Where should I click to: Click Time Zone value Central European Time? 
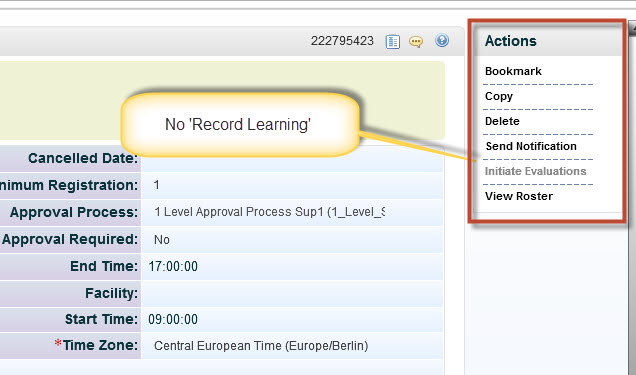click(261, 346)
